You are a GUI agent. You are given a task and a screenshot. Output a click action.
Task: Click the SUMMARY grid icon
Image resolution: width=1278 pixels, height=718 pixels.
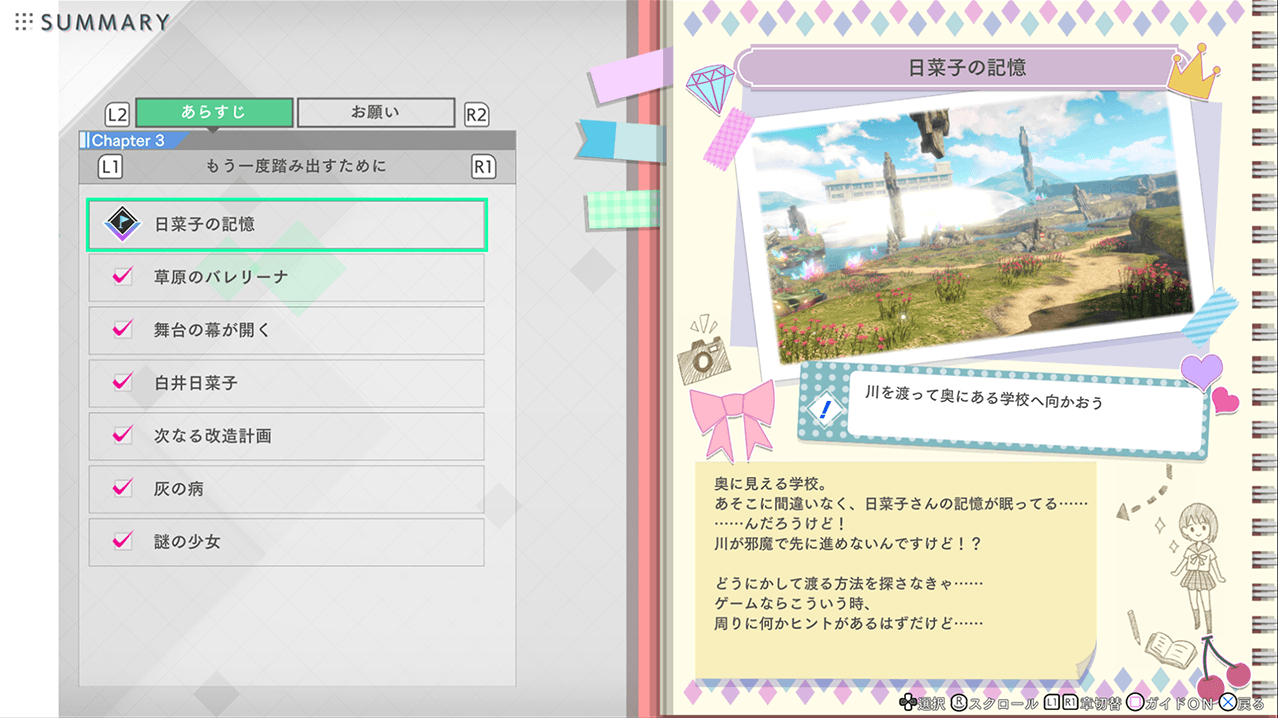tap(24, 20)
